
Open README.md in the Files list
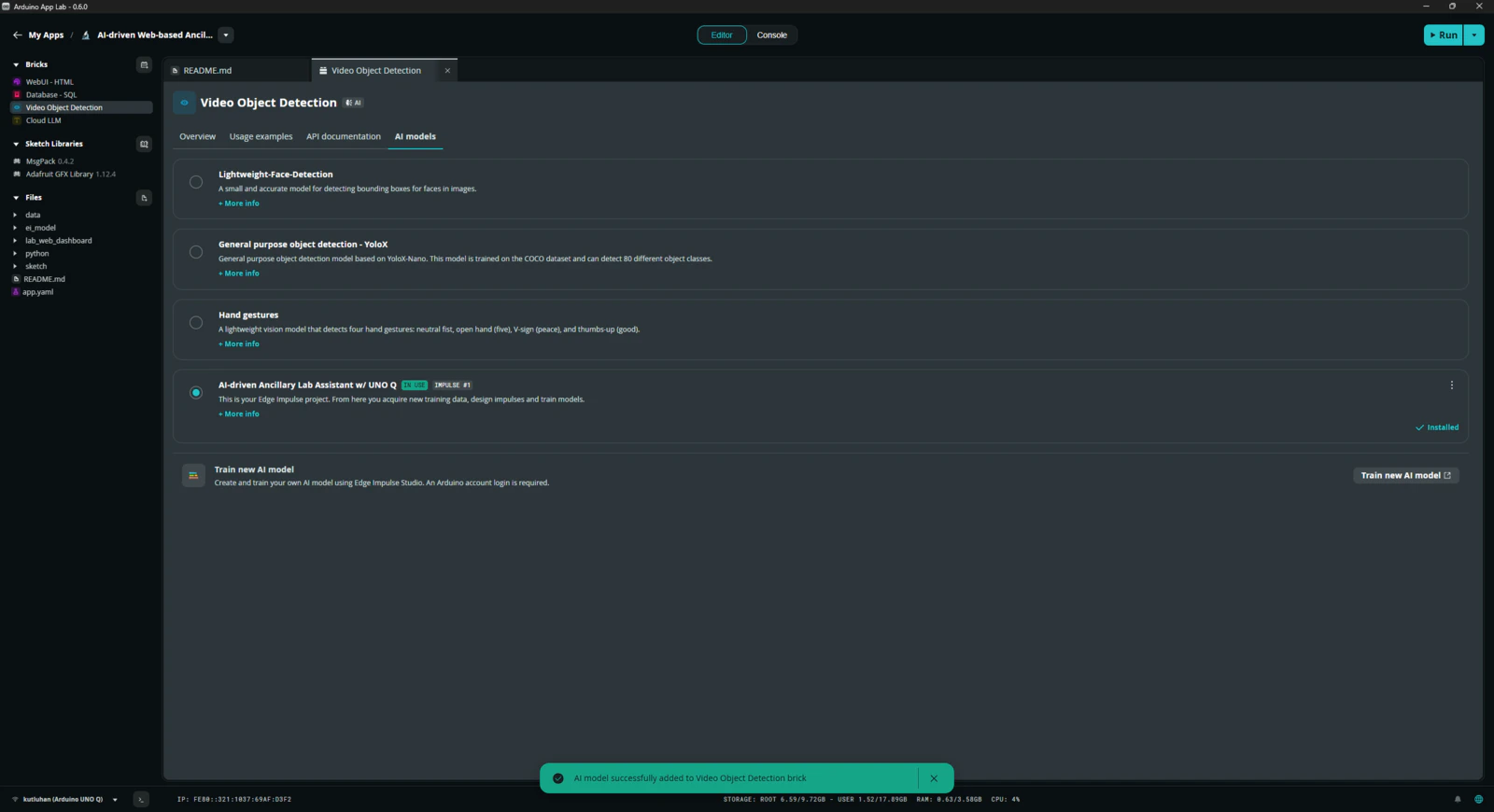[44, 279]
